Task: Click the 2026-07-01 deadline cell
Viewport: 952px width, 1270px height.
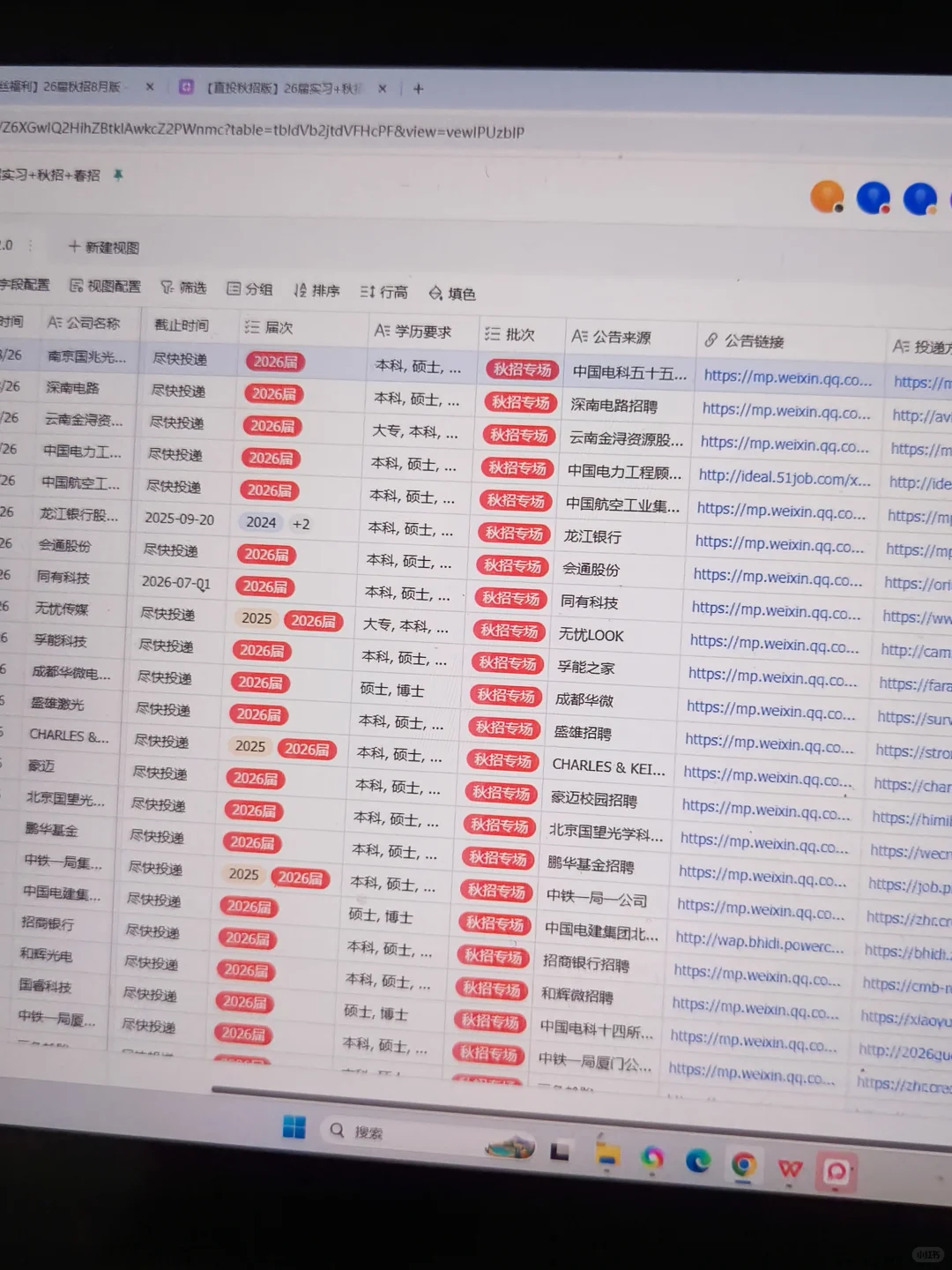Action: tap(175, 582)
